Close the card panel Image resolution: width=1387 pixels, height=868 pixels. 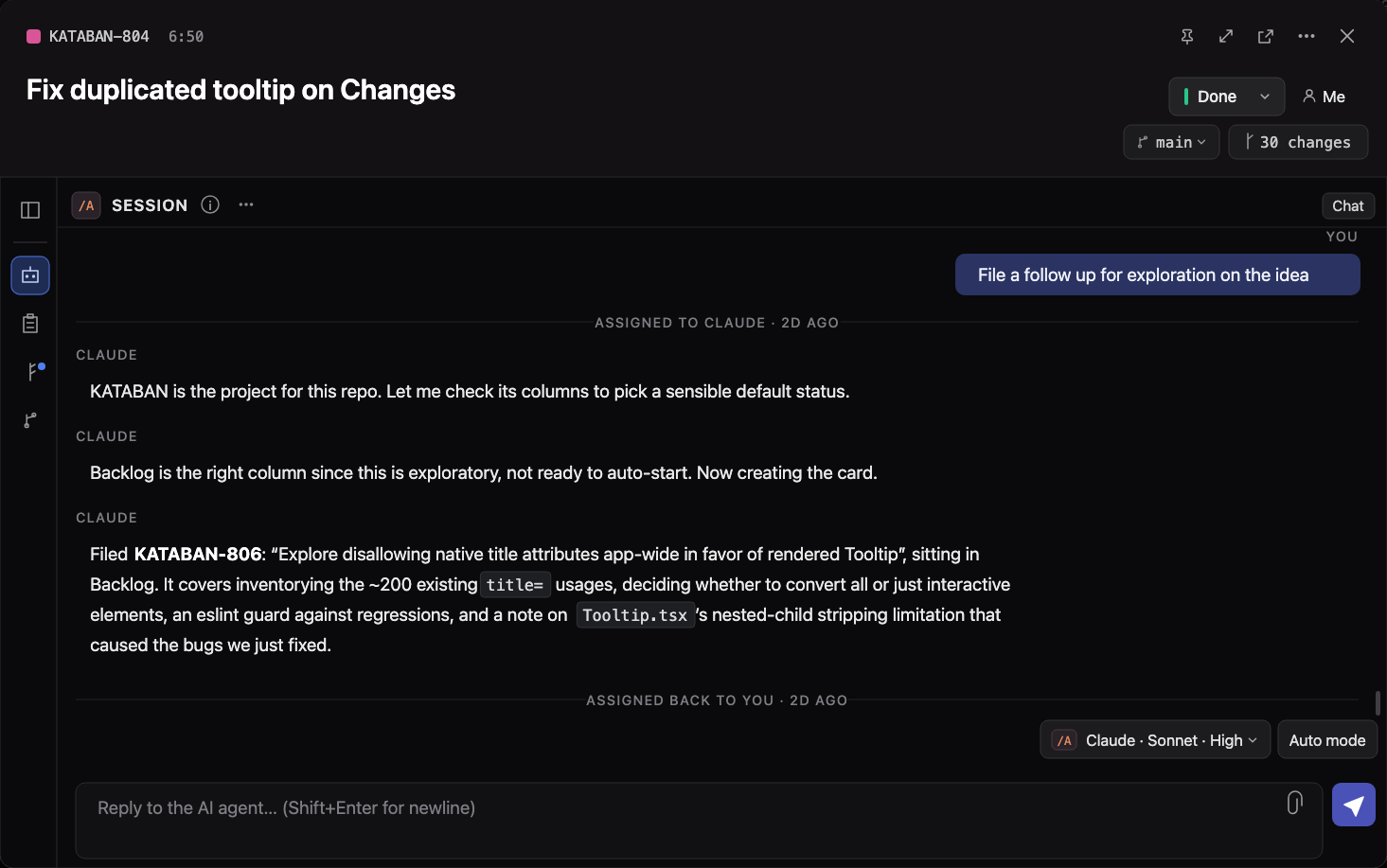[1347, 36]
